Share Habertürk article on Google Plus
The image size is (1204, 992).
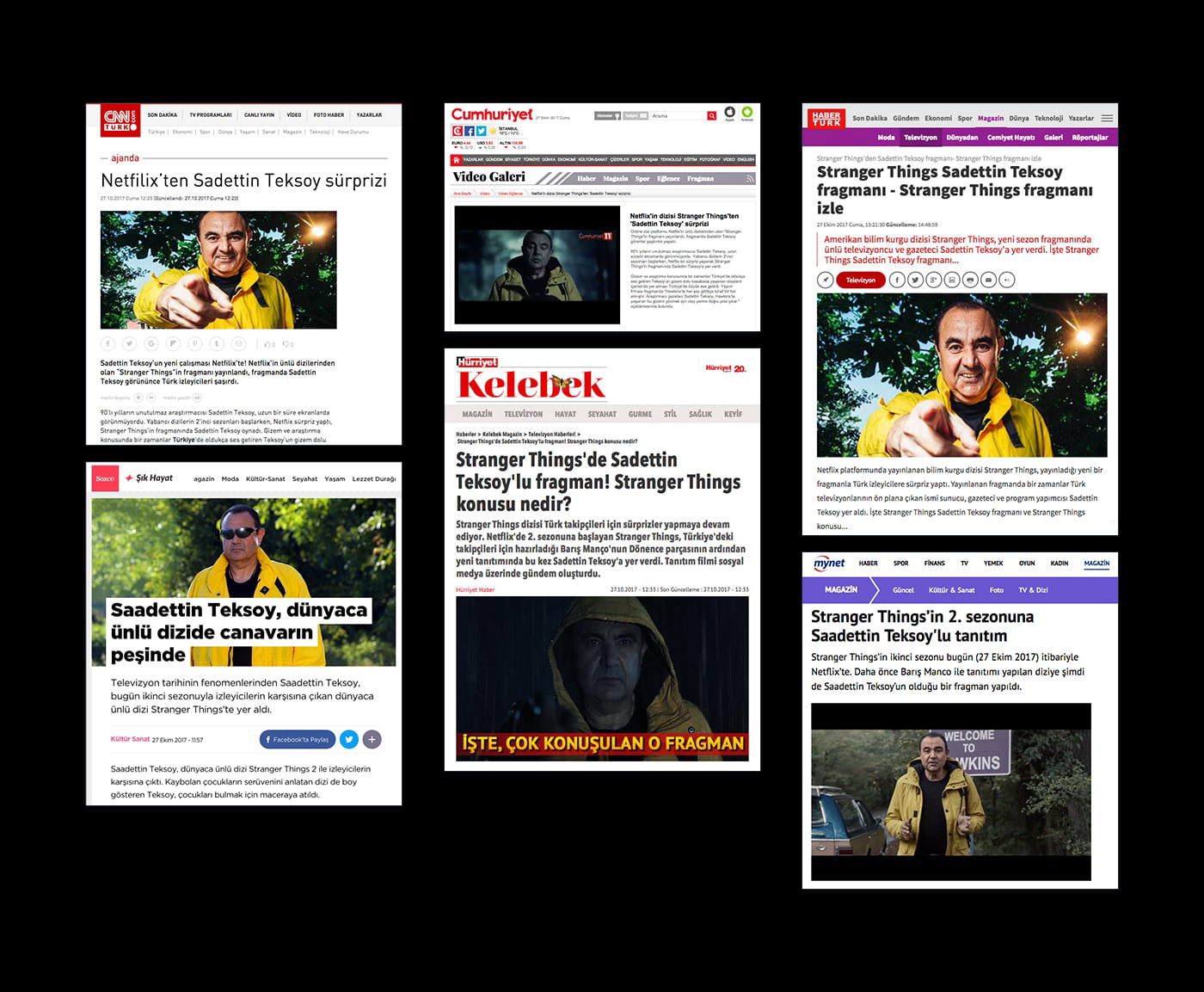[933, 280]
